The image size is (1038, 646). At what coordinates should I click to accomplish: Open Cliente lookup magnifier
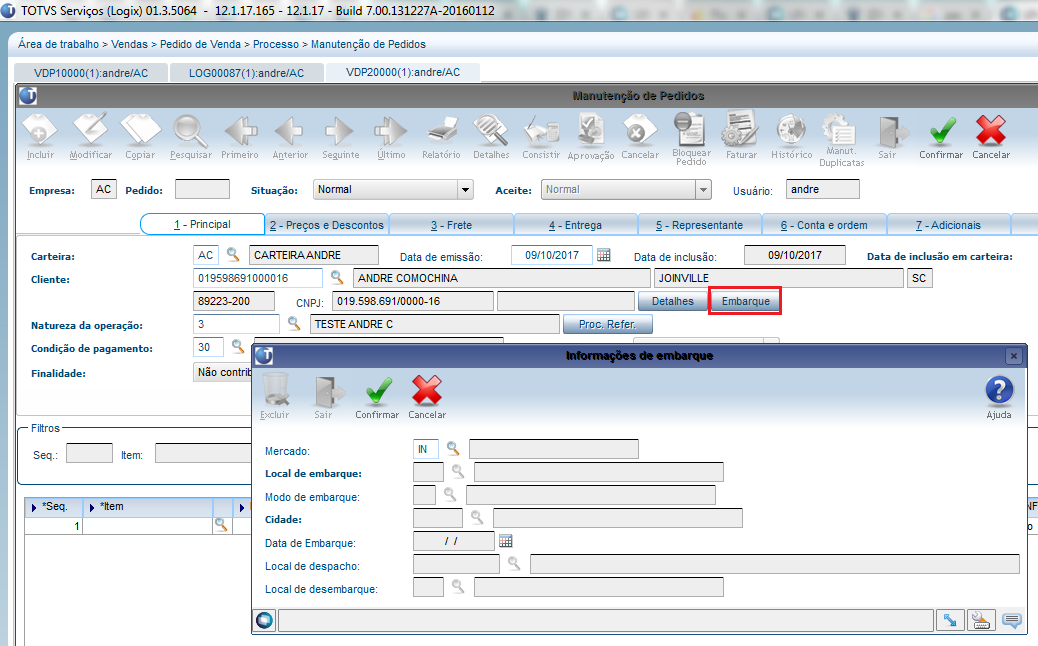click(x=337, y=277)
